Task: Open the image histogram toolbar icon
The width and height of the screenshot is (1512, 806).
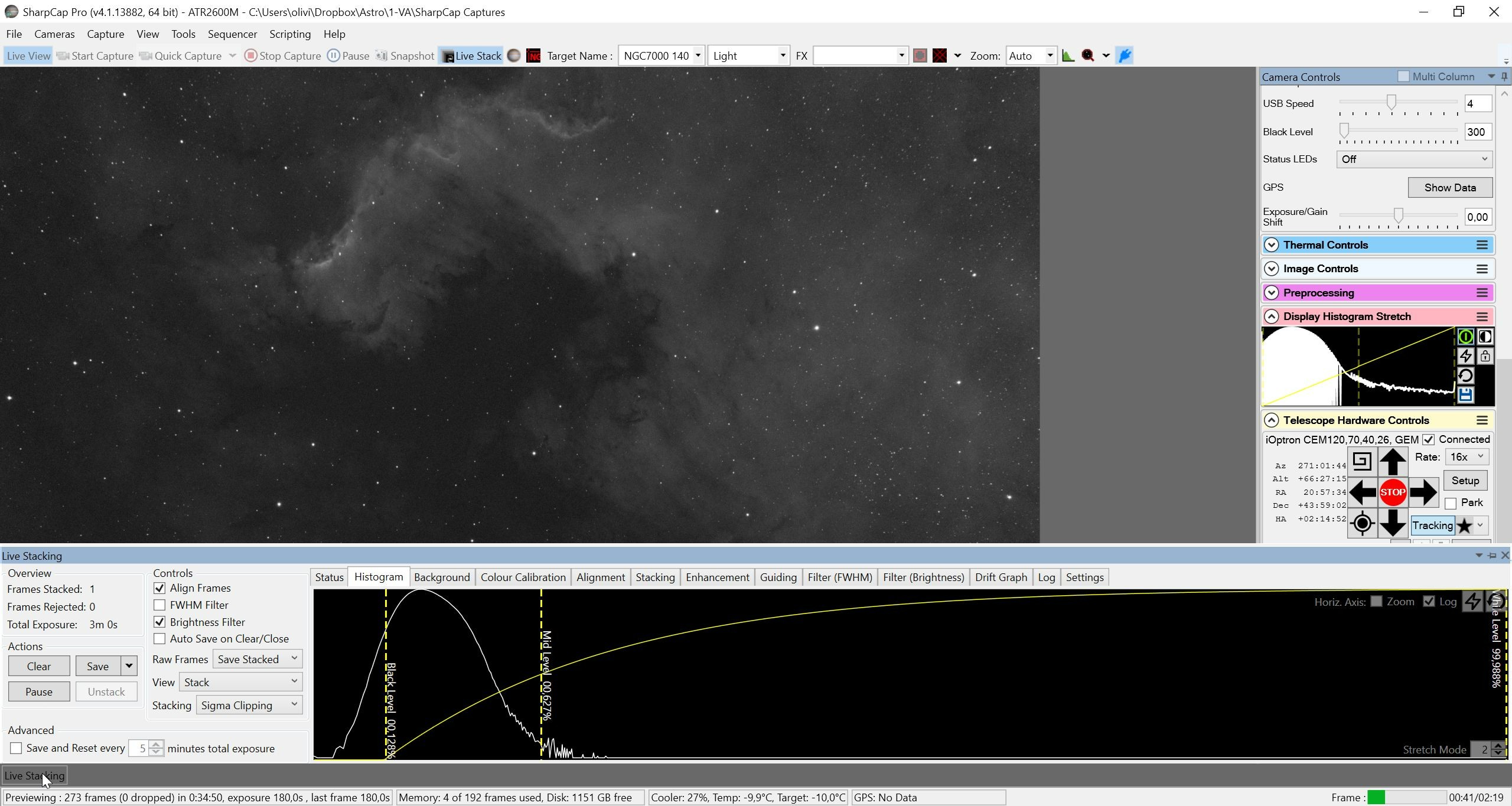Action: click(1068, 56)
